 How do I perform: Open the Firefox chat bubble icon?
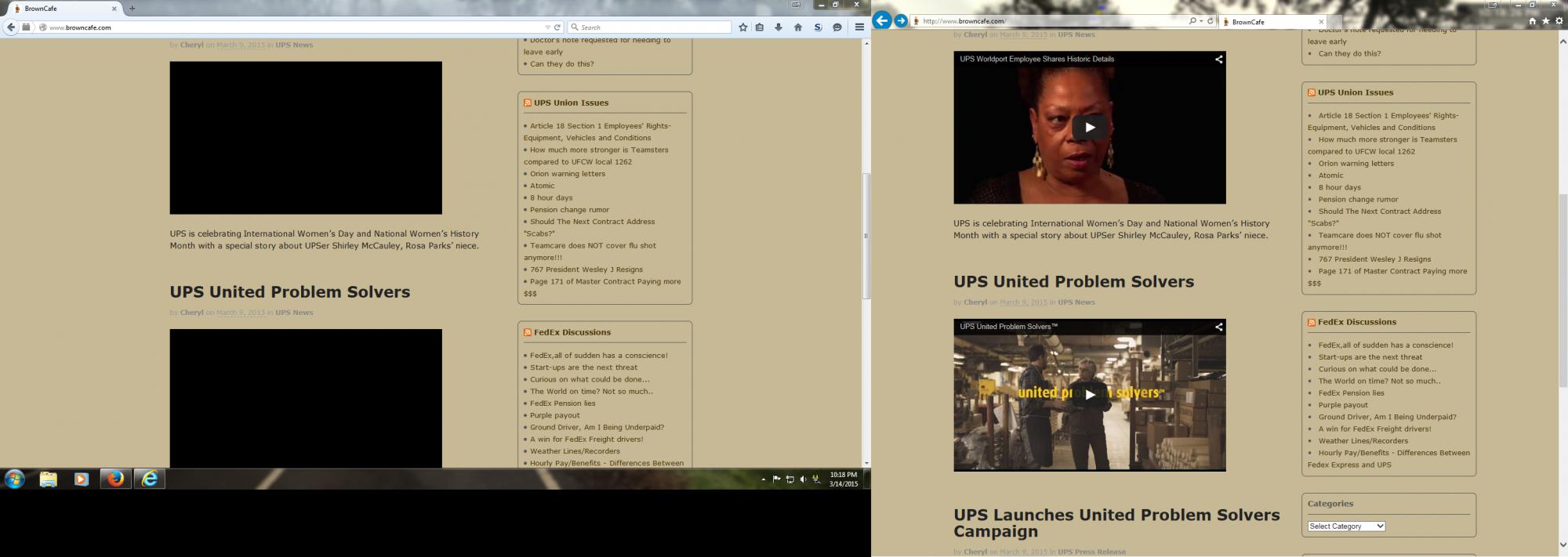coord(837,27)
